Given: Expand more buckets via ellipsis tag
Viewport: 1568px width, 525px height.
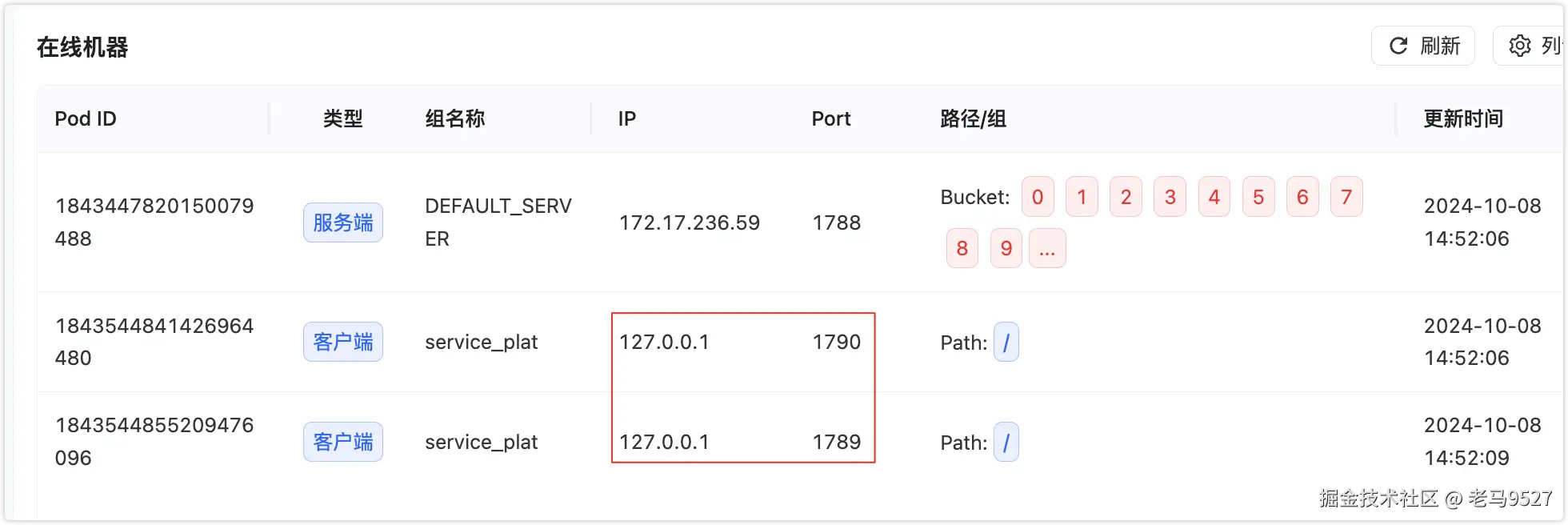Looking at the screenshot, I should point(1047,249).
